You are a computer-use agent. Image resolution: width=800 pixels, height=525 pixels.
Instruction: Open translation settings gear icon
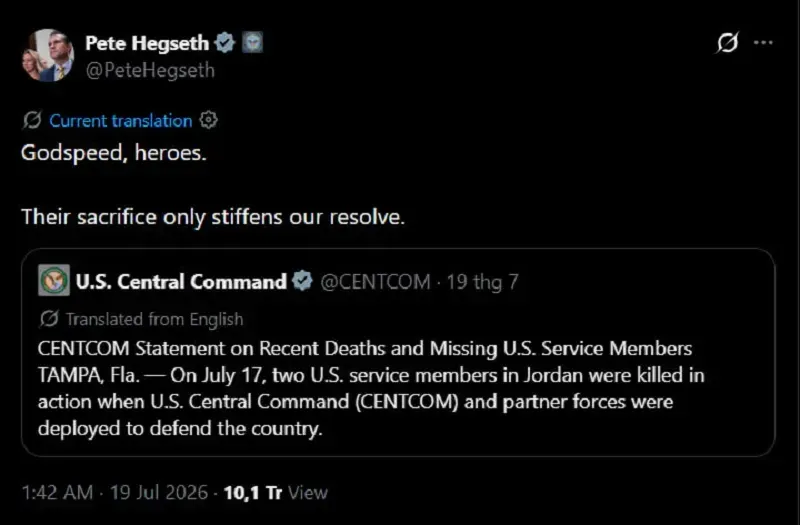[208, 120]
